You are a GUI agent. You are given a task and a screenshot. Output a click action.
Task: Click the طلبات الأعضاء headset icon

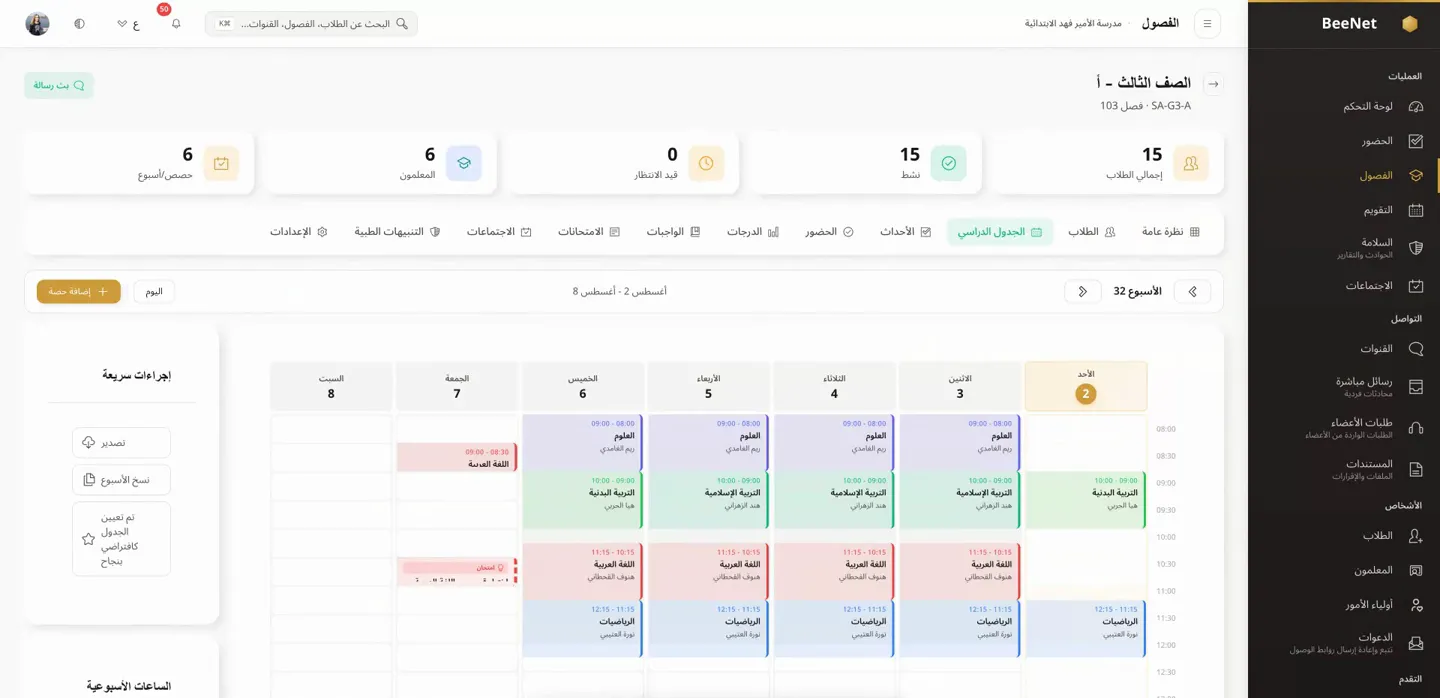pyautogui.click(x=1416, y=428)
